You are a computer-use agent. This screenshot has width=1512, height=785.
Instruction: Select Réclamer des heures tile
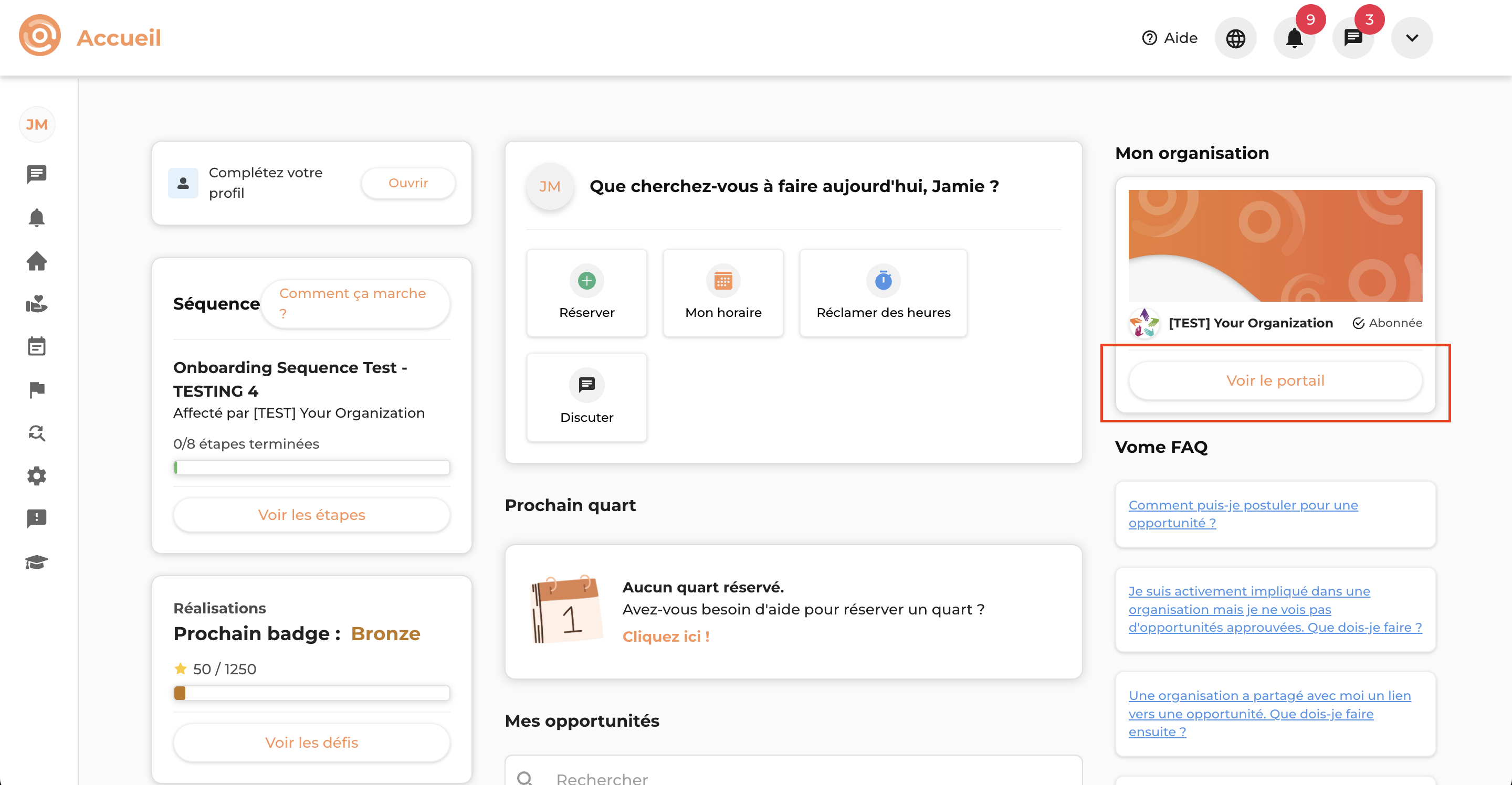click(x=883, y=293)
